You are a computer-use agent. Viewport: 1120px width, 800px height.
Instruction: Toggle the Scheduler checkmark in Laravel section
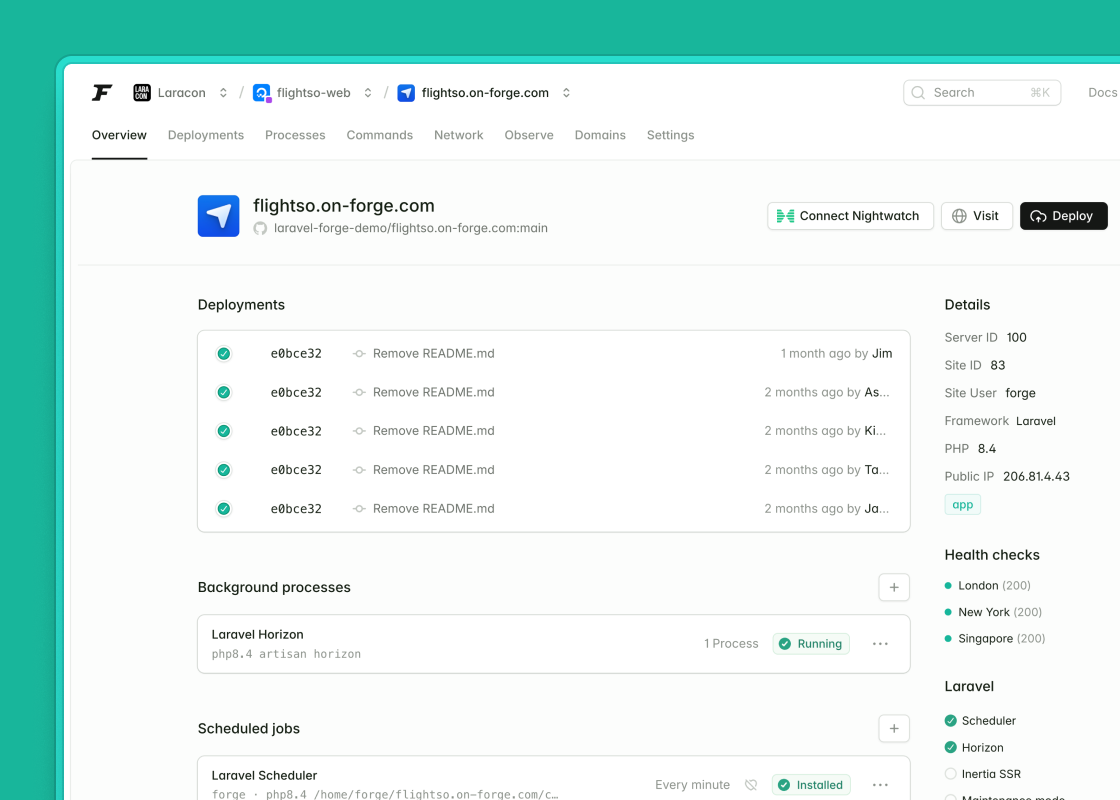tap(951, 721)
